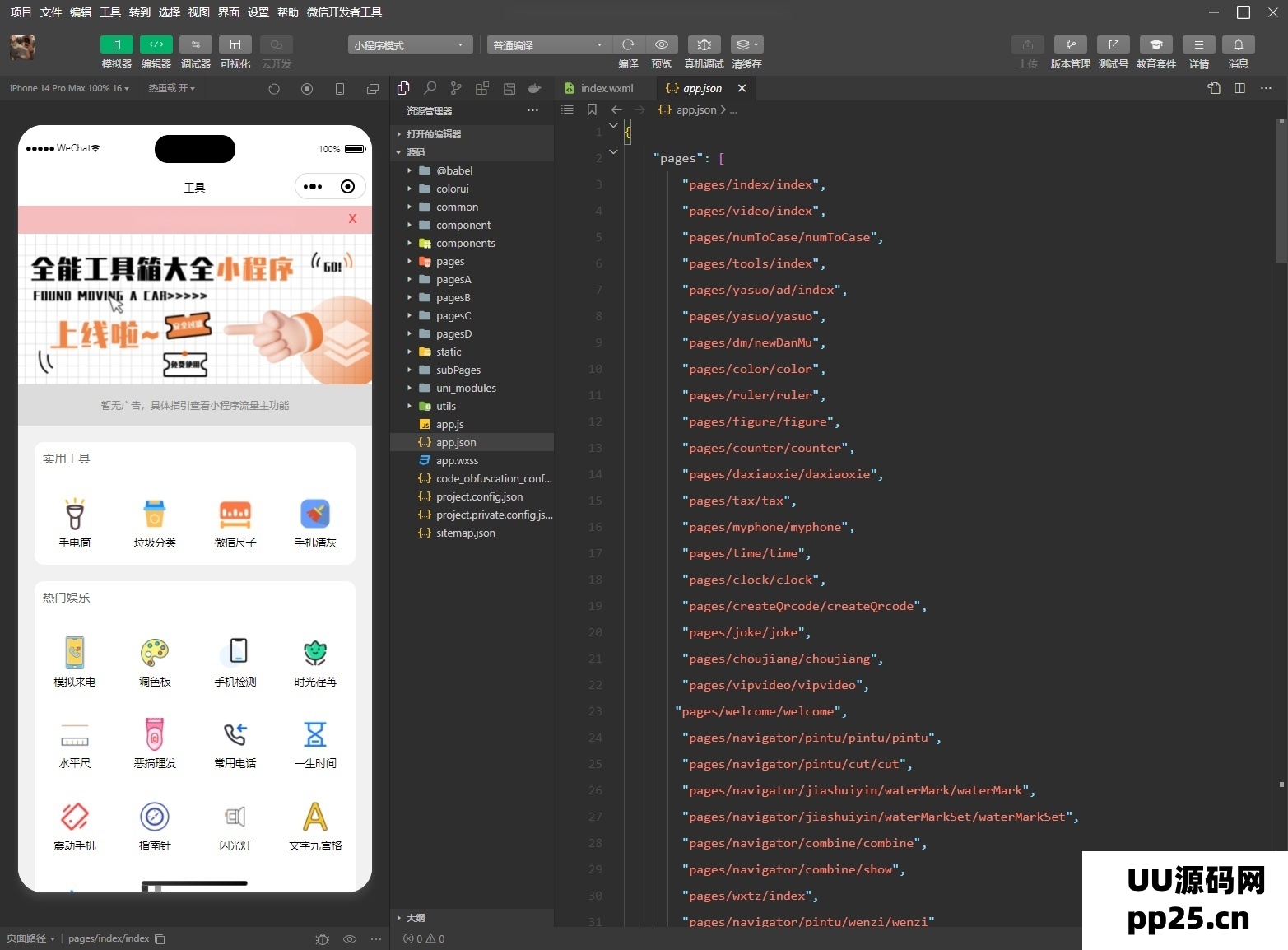Toggle the 调试器 debugger panel
Image resolution: width=1288 pixels, height=950 pixels.
195,44
